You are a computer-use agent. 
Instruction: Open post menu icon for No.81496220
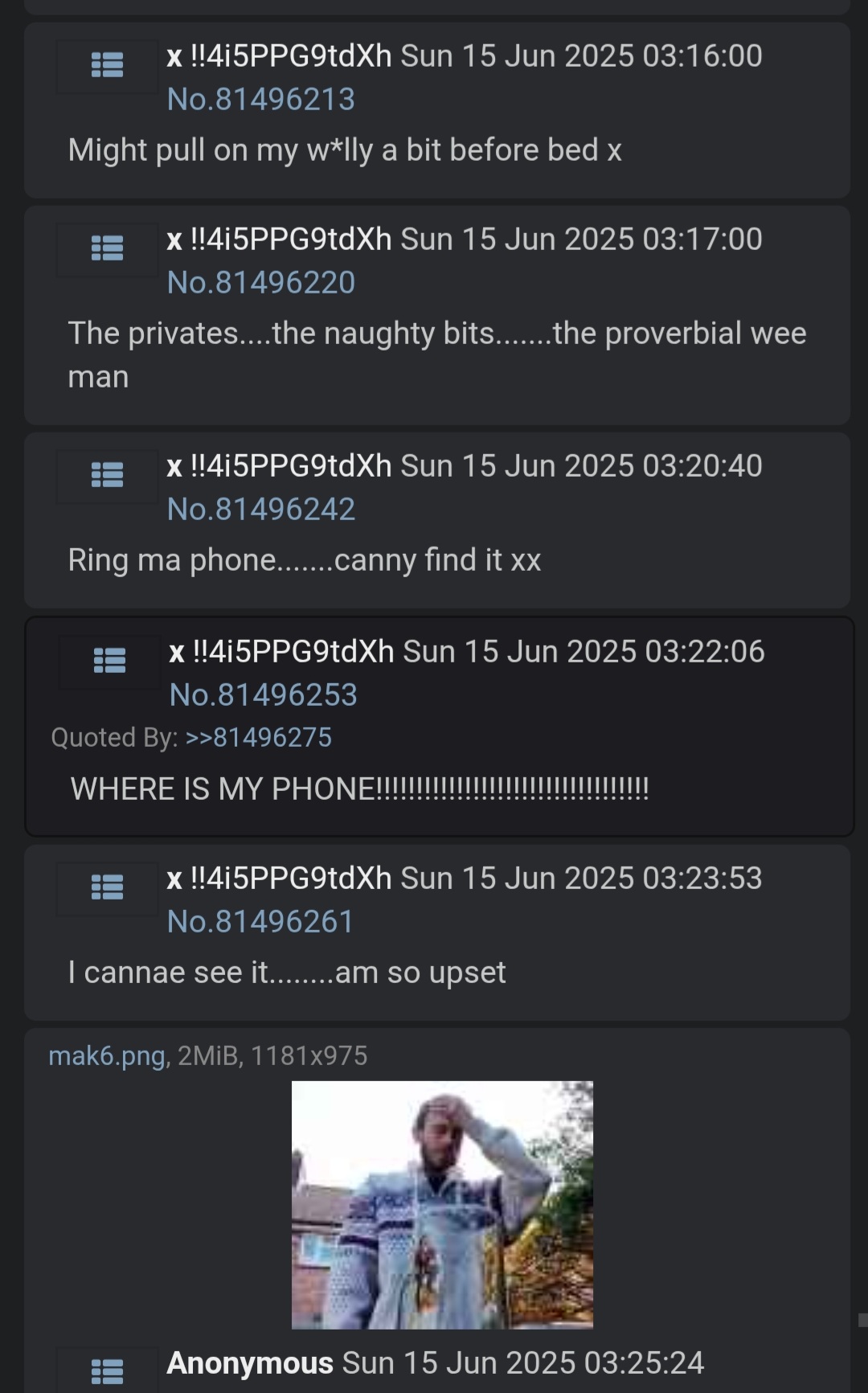click(107, 248)
